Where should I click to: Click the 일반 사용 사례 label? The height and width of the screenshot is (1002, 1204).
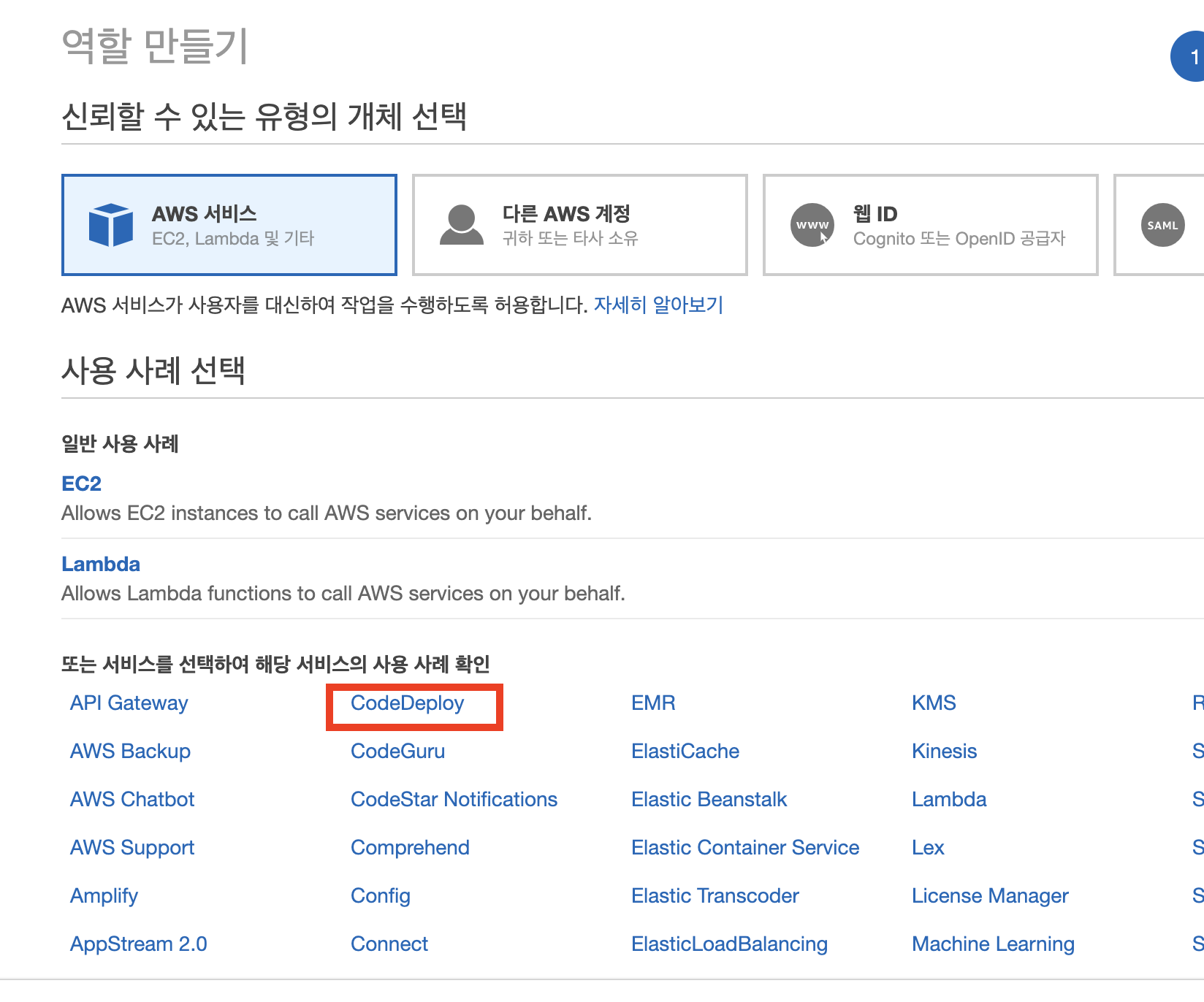coord(120,443)
